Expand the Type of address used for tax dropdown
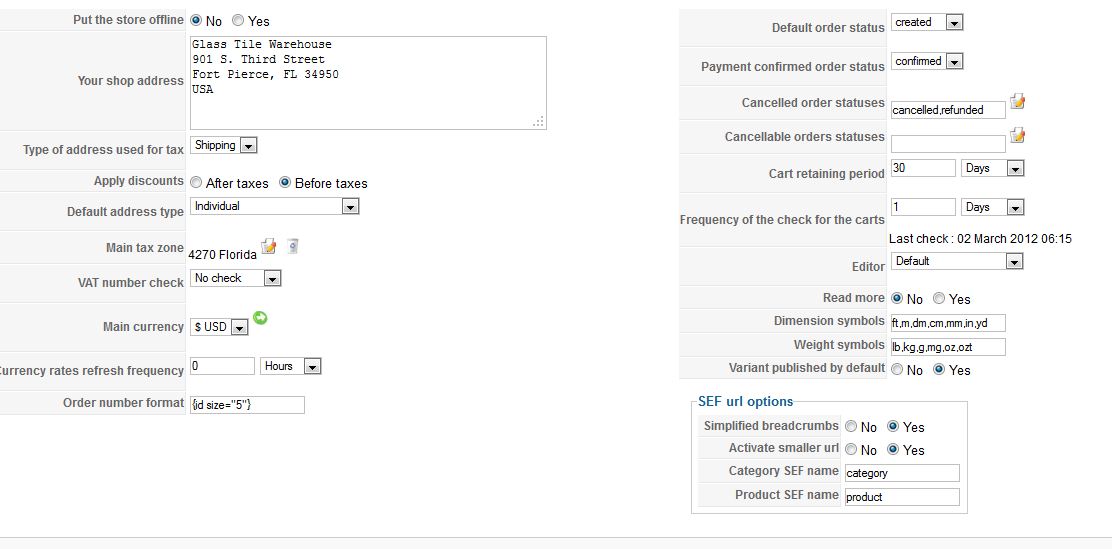The image size is (1112, 549). (248, 146)
